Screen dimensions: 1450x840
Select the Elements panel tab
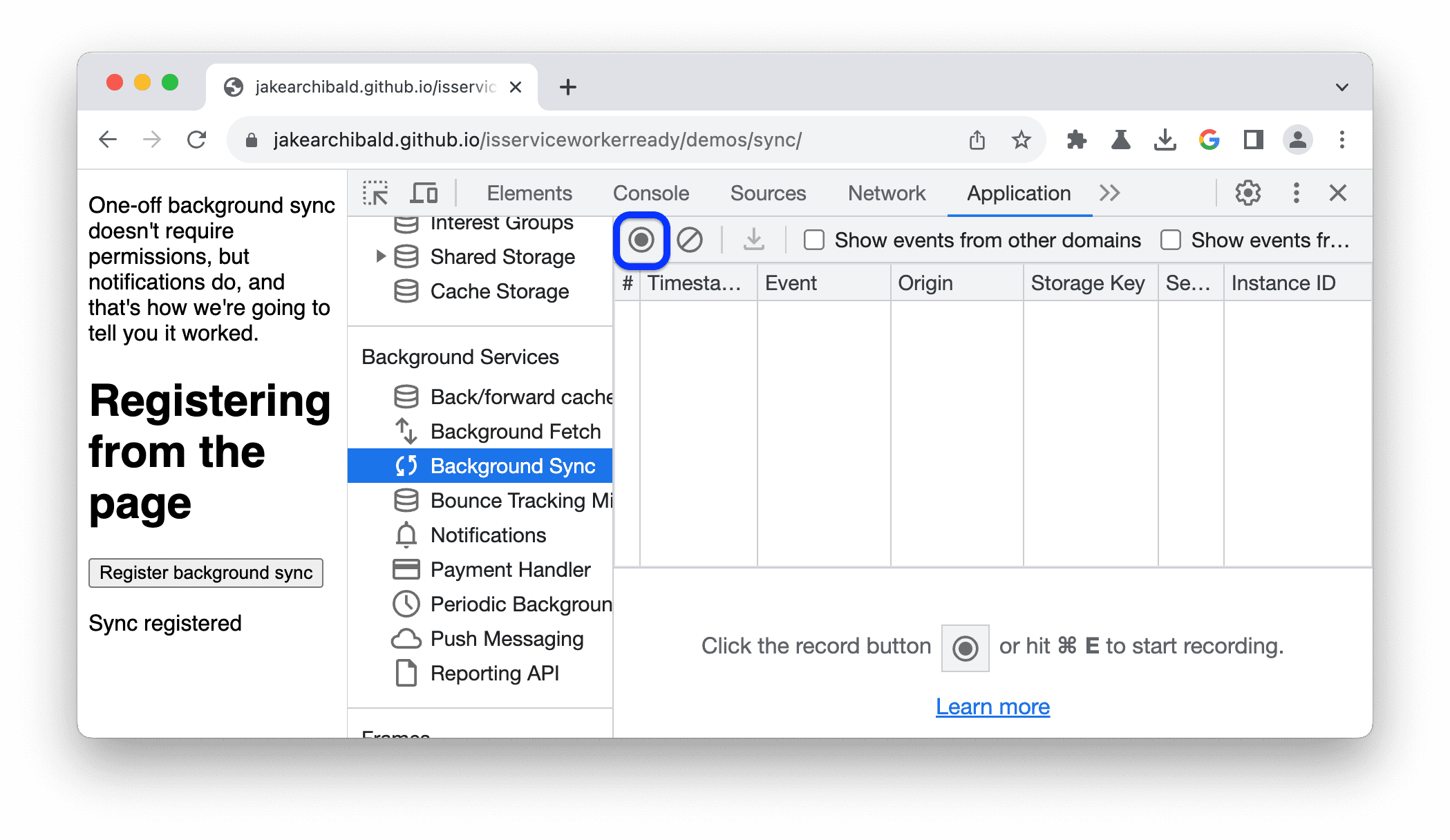529,193
